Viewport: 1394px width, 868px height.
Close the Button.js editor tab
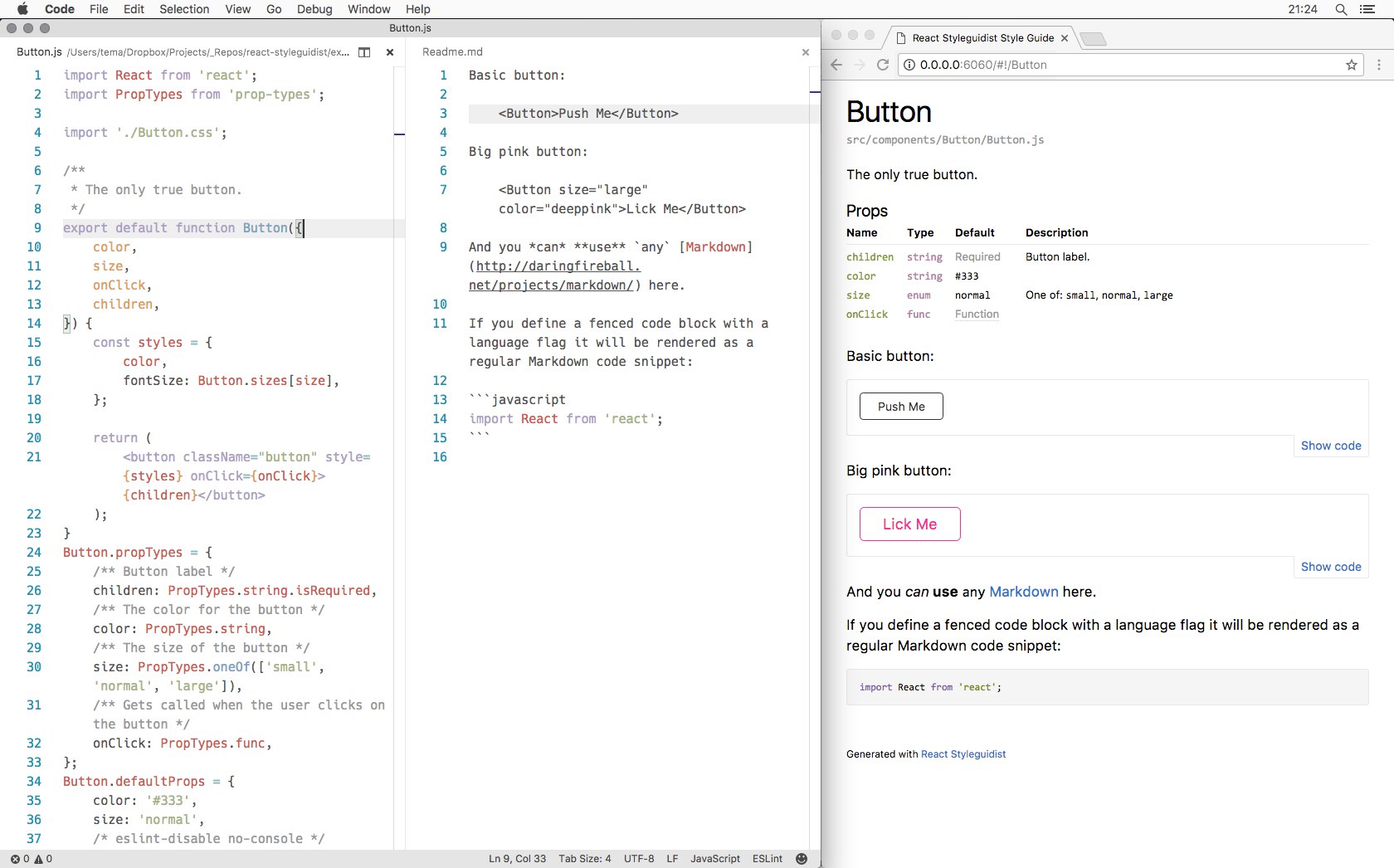coord(390,52)
